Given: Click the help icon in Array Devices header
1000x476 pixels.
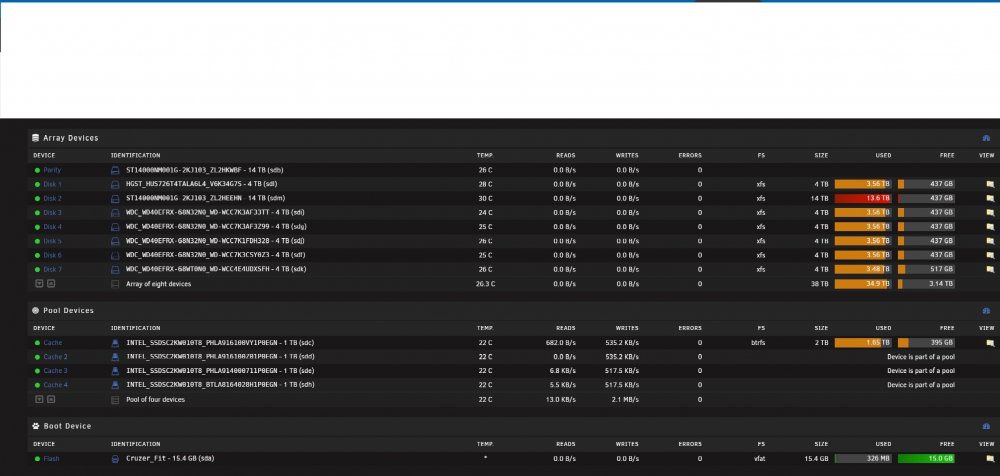Looking at the screenshot, I should [987, 138].
